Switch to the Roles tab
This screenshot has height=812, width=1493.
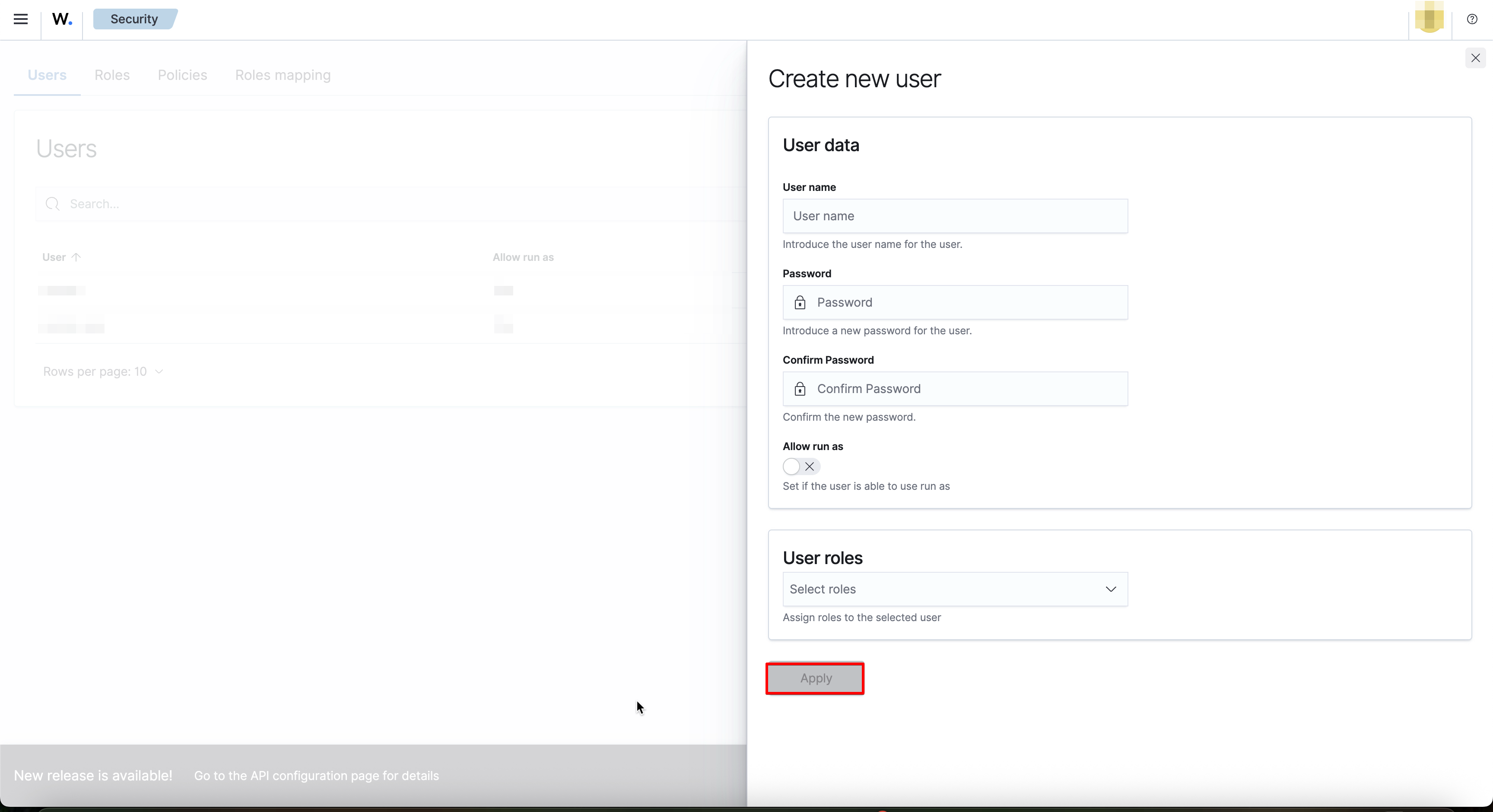112,75
